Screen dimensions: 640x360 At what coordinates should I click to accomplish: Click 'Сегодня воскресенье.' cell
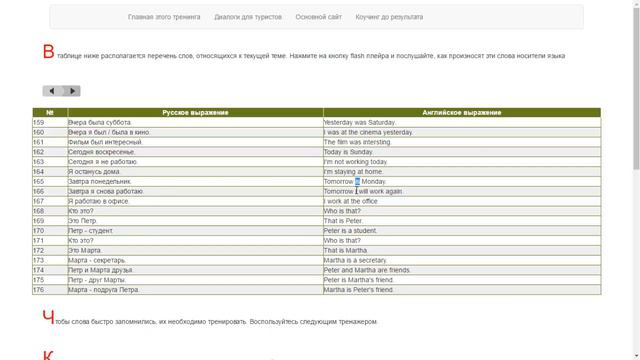(195, 152)
